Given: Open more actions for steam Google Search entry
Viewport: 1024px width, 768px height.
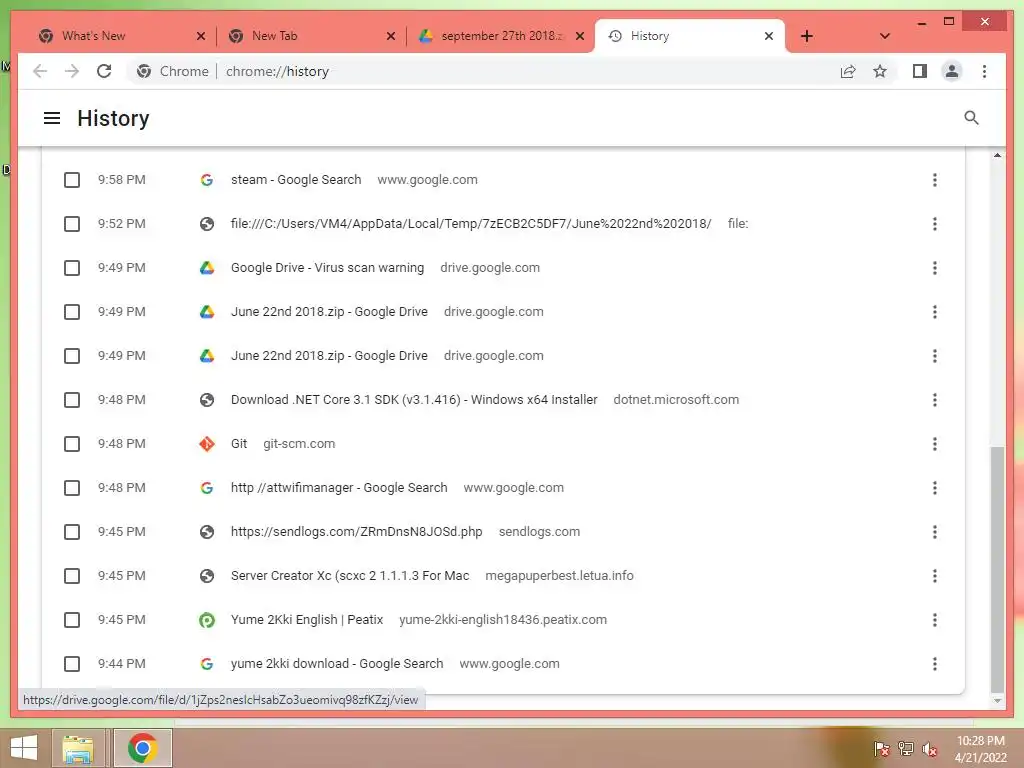Looking at the screenshot, I should (935, 180).
